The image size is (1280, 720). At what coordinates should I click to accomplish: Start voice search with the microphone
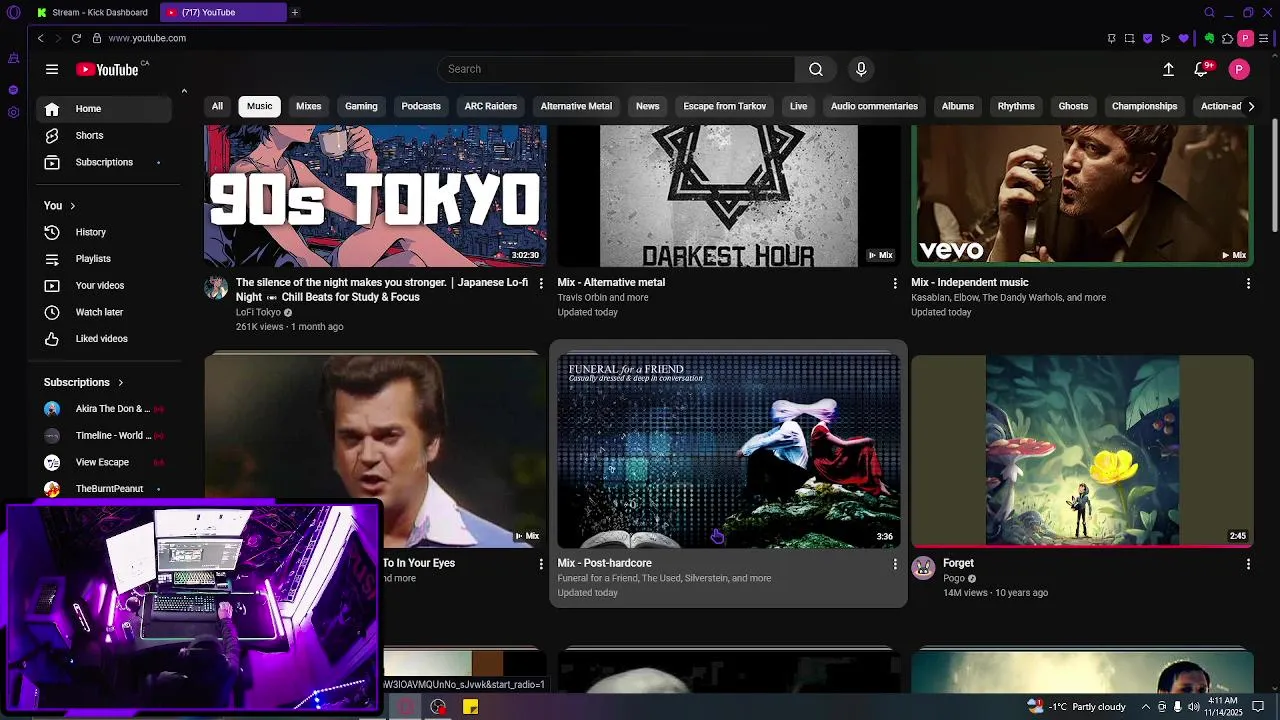(861, 69)
